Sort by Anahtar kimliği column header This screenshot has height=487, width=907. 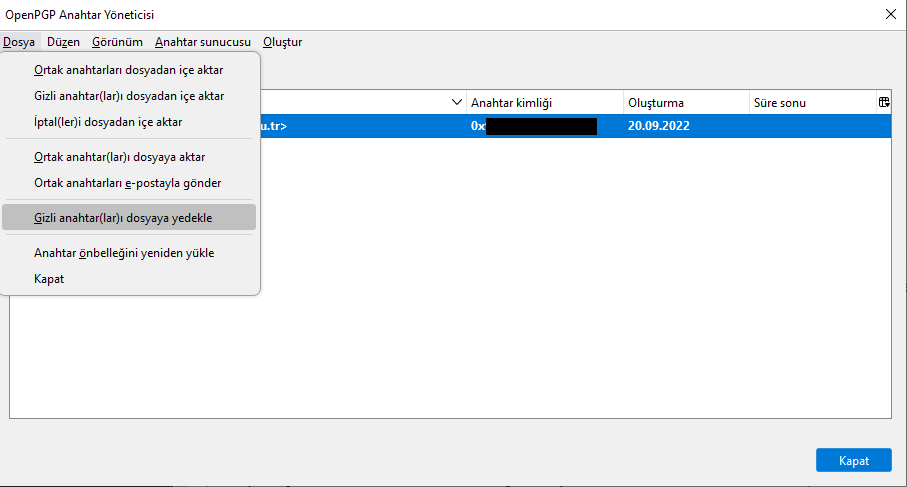[545, 103]
